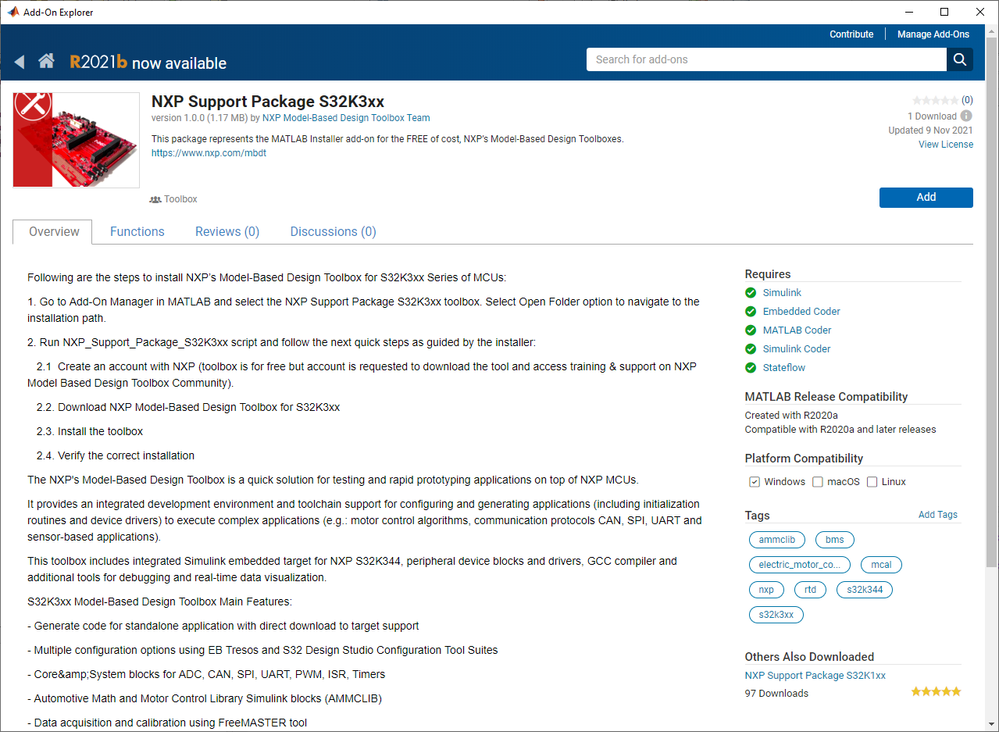Open the Overview tab
The height and width of the screenshot is (732, 999).
(x=54, y=232)
